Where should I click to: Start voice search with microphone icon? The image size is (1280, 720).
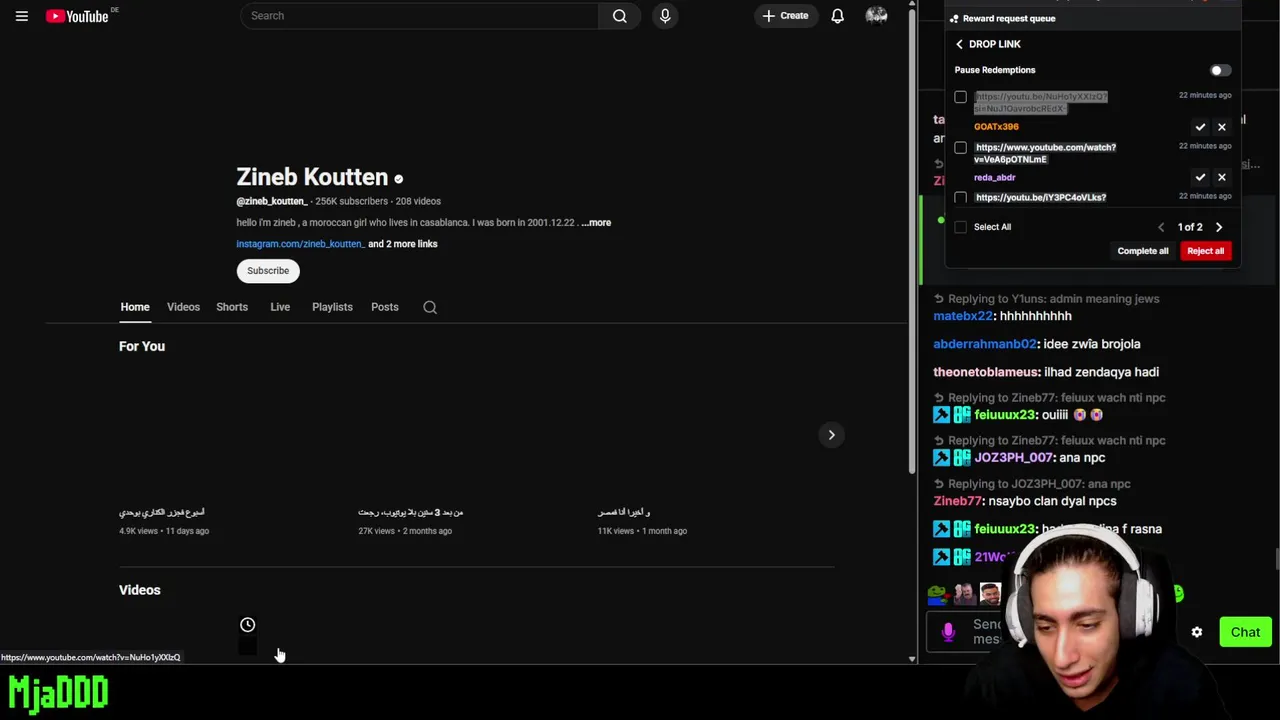665,16
